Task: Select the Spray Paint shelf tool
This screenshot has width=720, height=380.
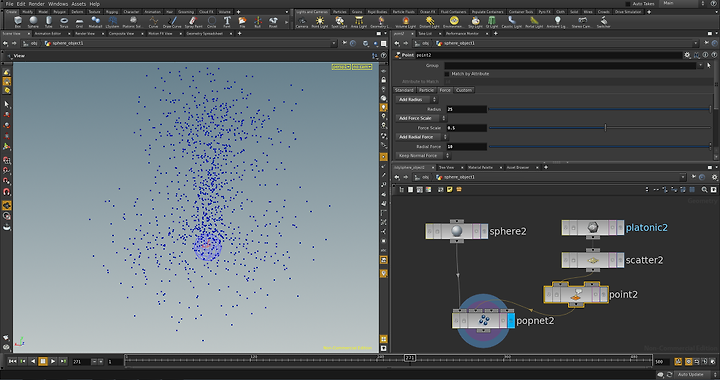Action: [193, 22]
